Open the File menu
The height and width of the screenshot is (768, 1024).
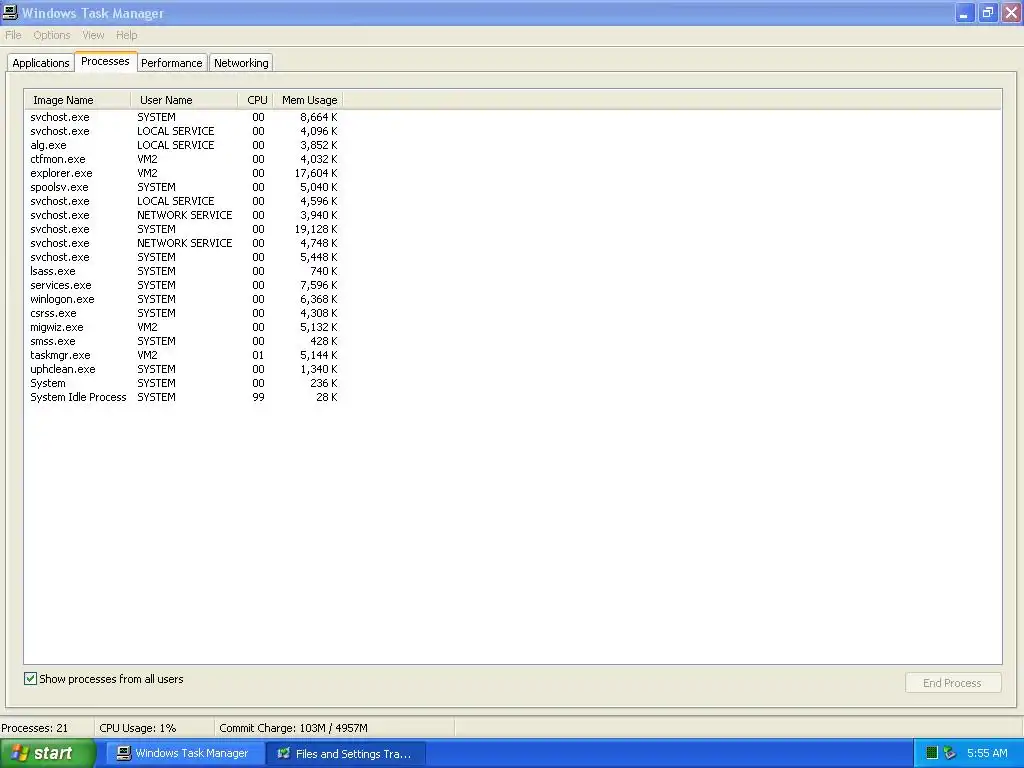13,35
